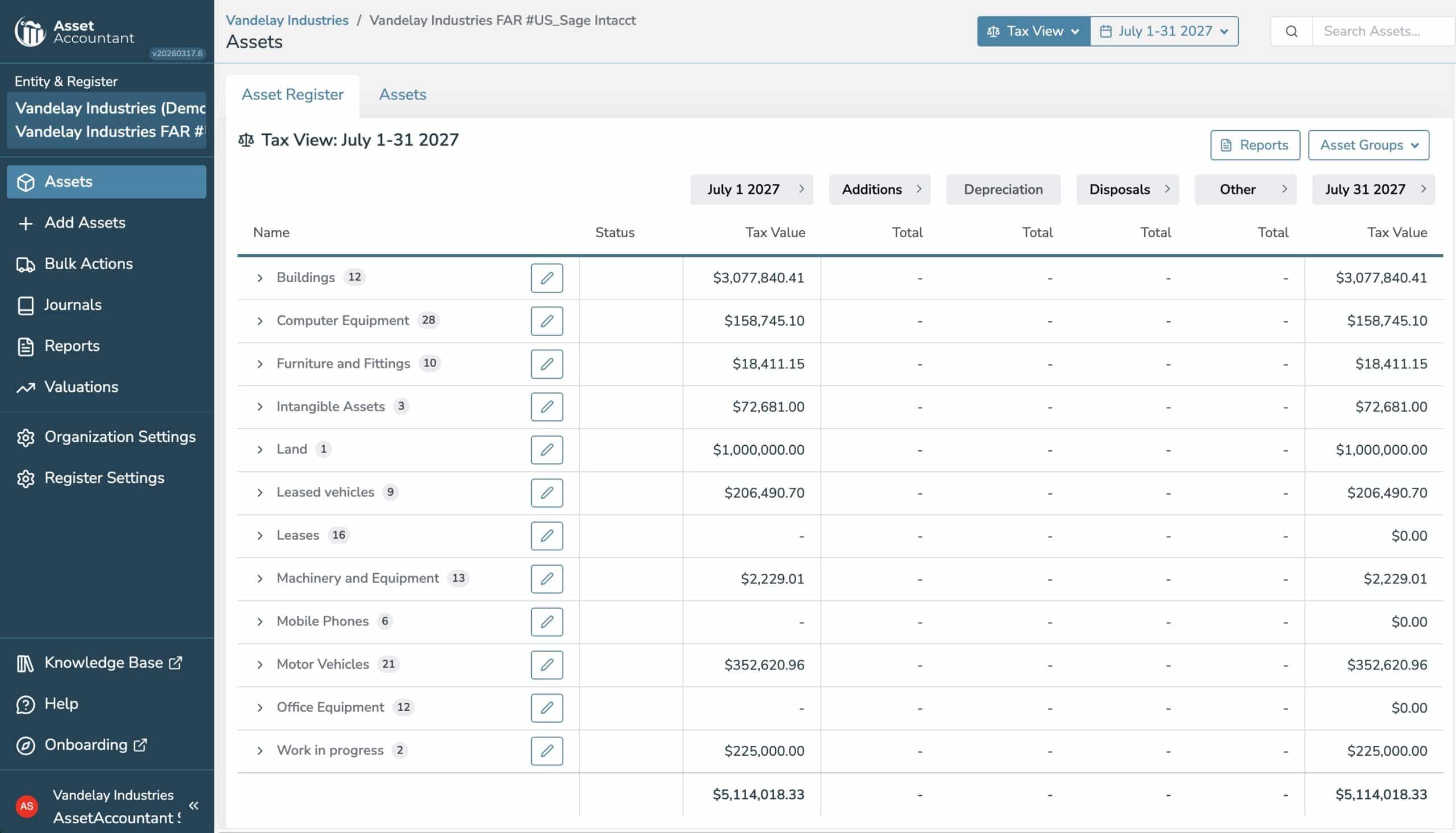1456x833 pixels.
Task: Click the edit pencil for Motor Vehicles
Action: (x=547, y=665)
